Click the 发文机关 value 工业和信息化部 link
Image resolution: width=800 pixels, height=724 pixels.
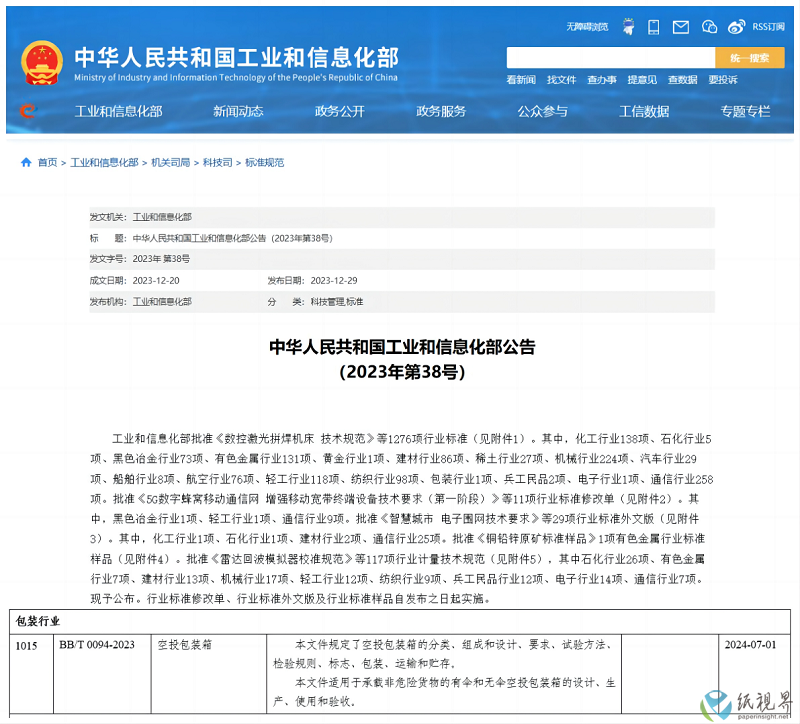(162, 217)
